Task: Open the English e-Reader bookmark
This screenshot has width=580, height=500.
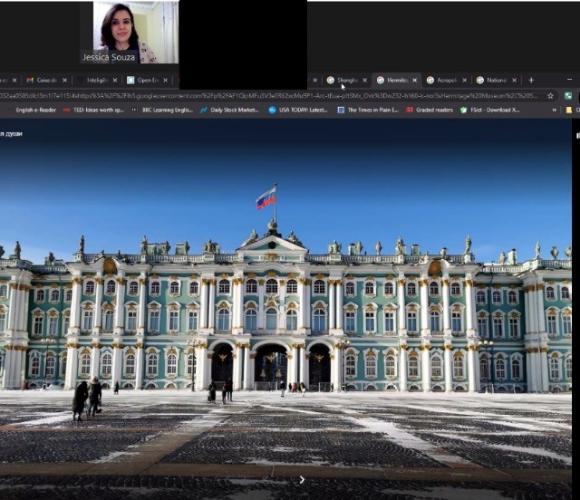Action: click(36, 110)
